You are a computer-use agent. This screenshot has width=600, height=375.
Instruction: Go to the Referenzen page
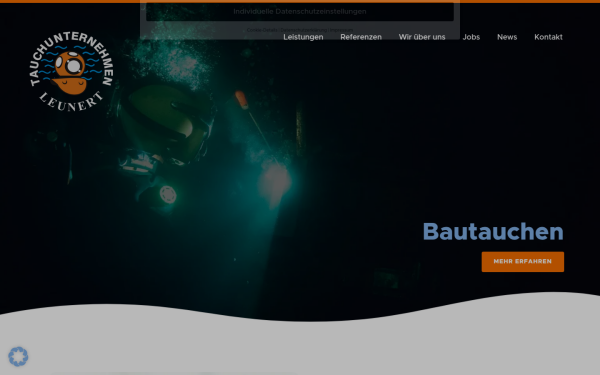point(361,37)
